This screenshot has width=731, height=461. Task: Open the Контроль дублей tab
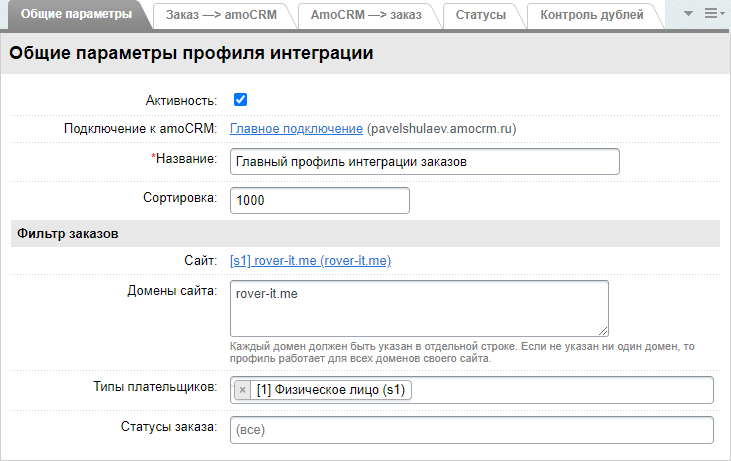(x=592, y=15)
